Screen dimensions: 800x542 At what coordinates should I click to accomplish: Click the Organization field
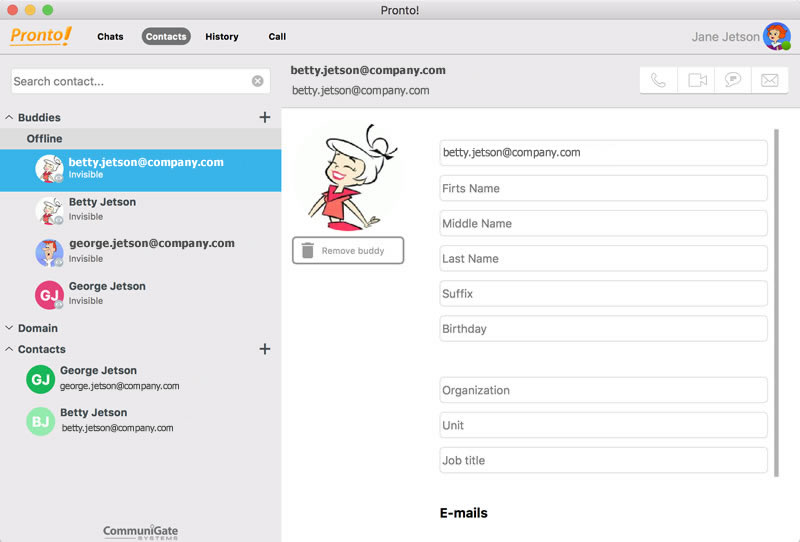pyautogui.click(x=603, y=390)
